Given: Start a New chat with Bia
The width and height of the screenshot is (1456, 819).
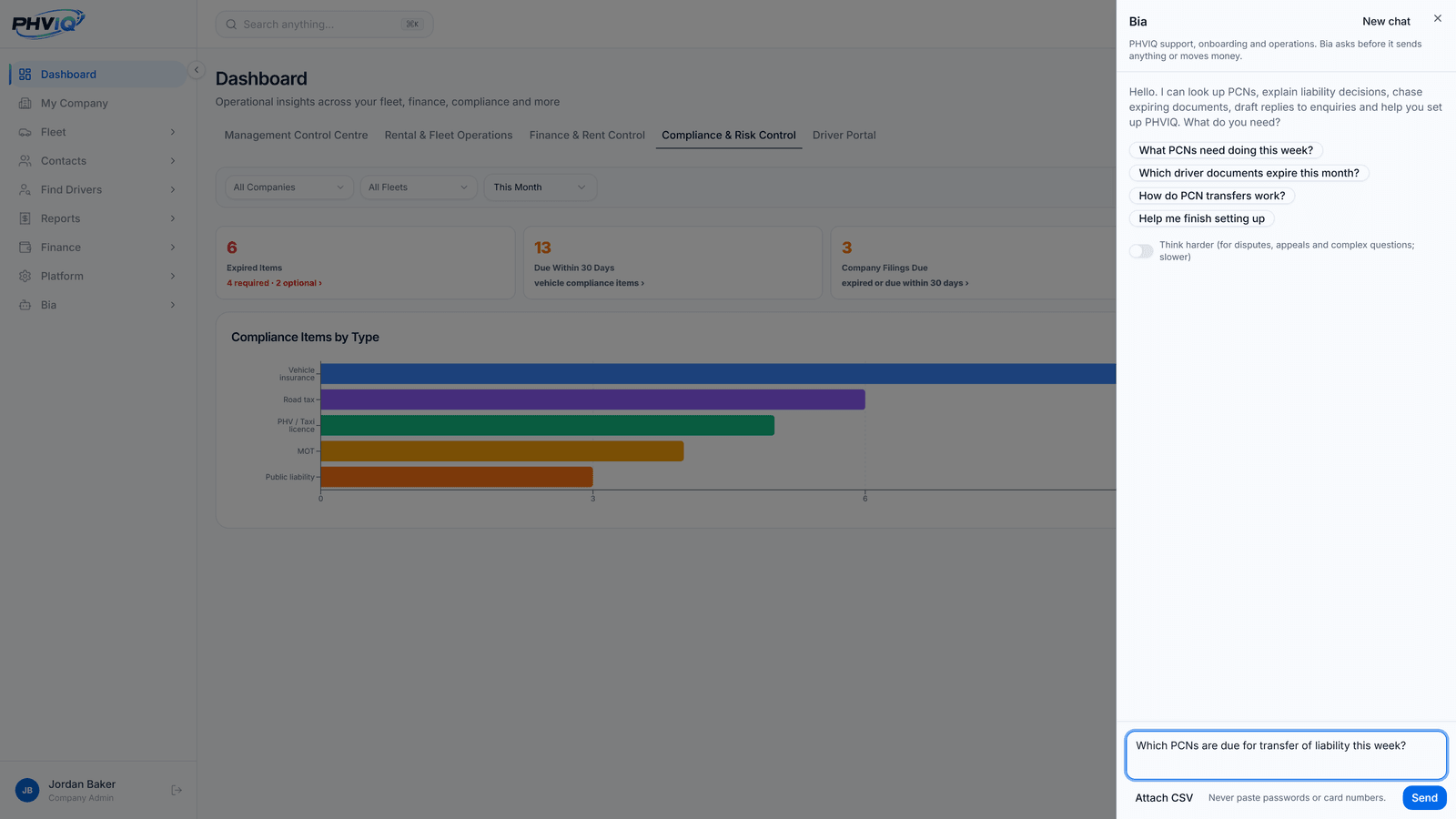Looking at the screenshot, I should tap(1386, 21).
